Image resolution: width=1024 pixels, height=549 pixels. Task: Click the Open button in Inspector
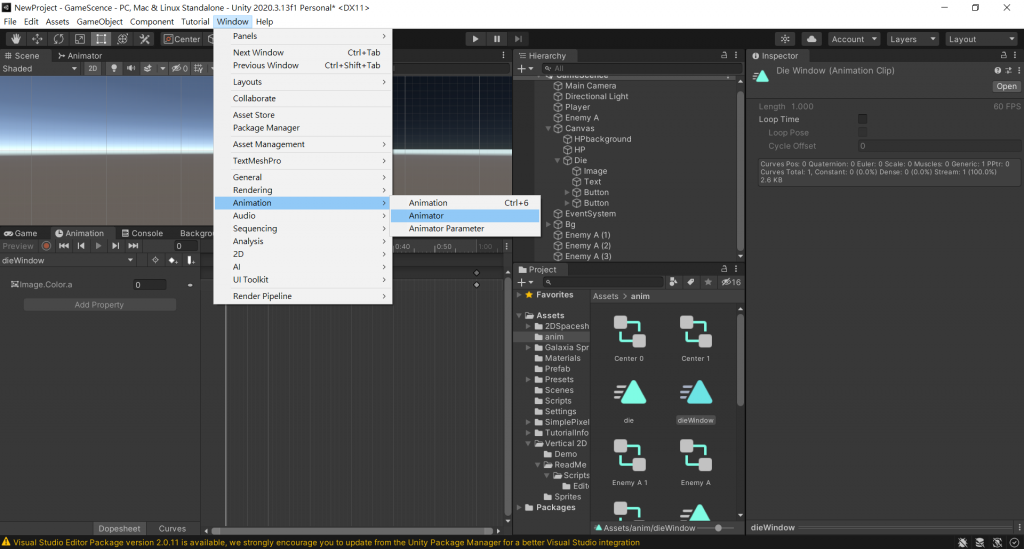pyautogui.click(x=1006, y=86)
